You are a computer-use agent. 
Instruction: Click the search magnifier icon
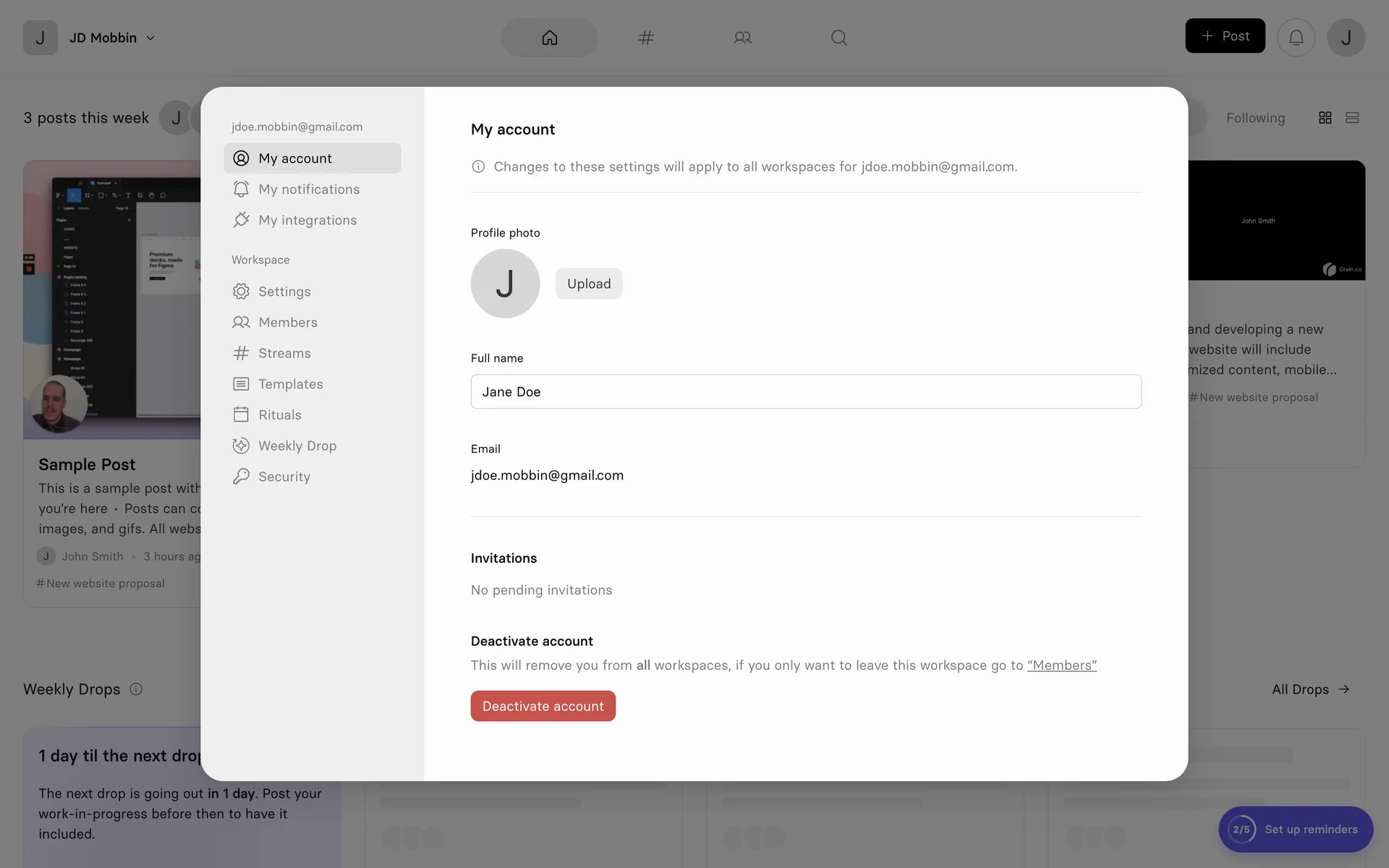coord(838,38)
